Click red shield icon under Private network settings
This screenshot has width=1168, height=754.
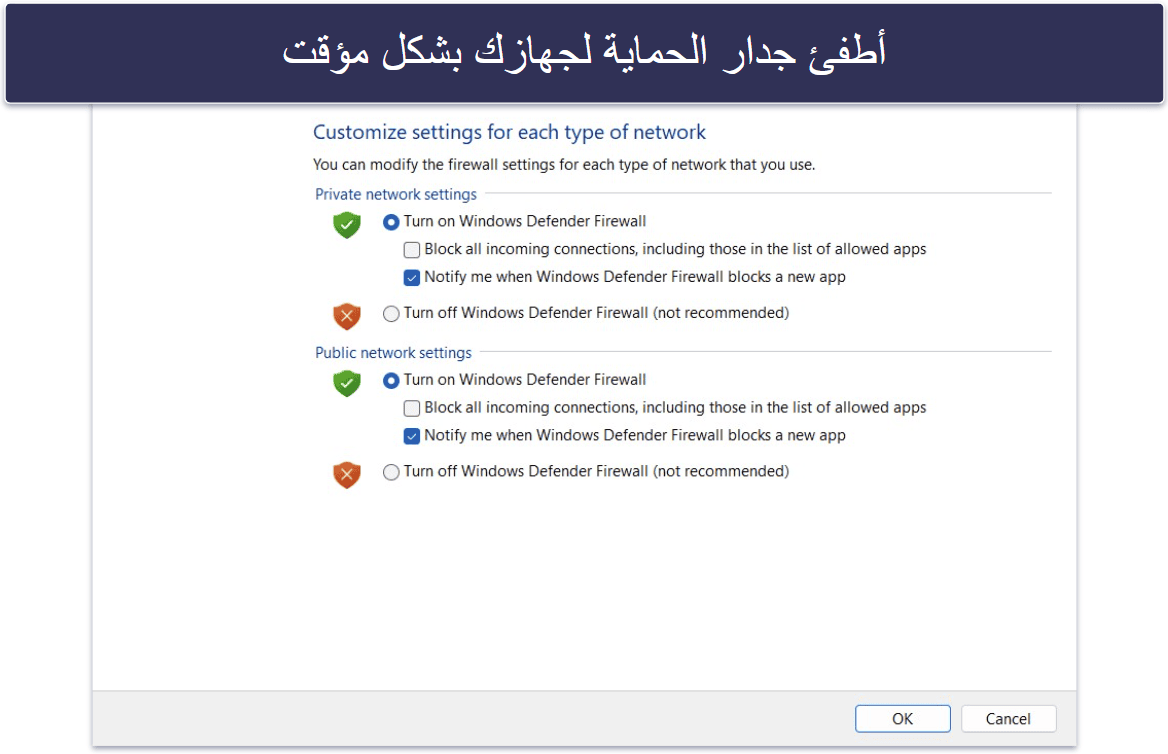tap(346, 316)
